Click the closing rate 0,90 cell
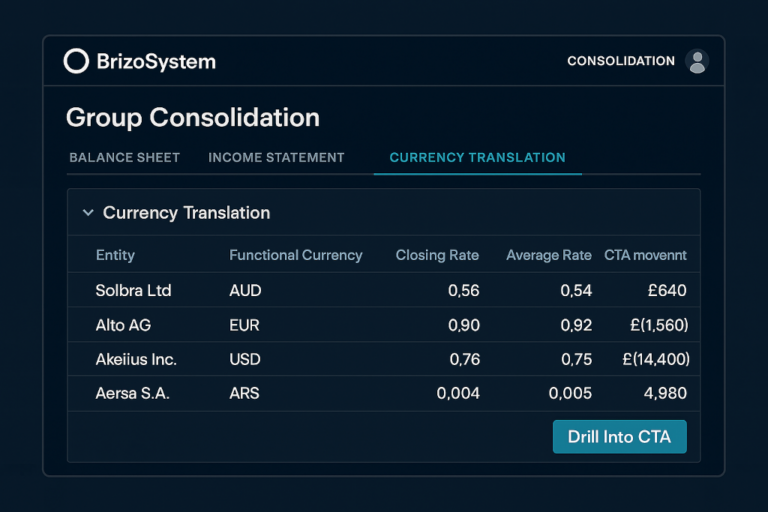The image size is (768, 512). point(464,325)
